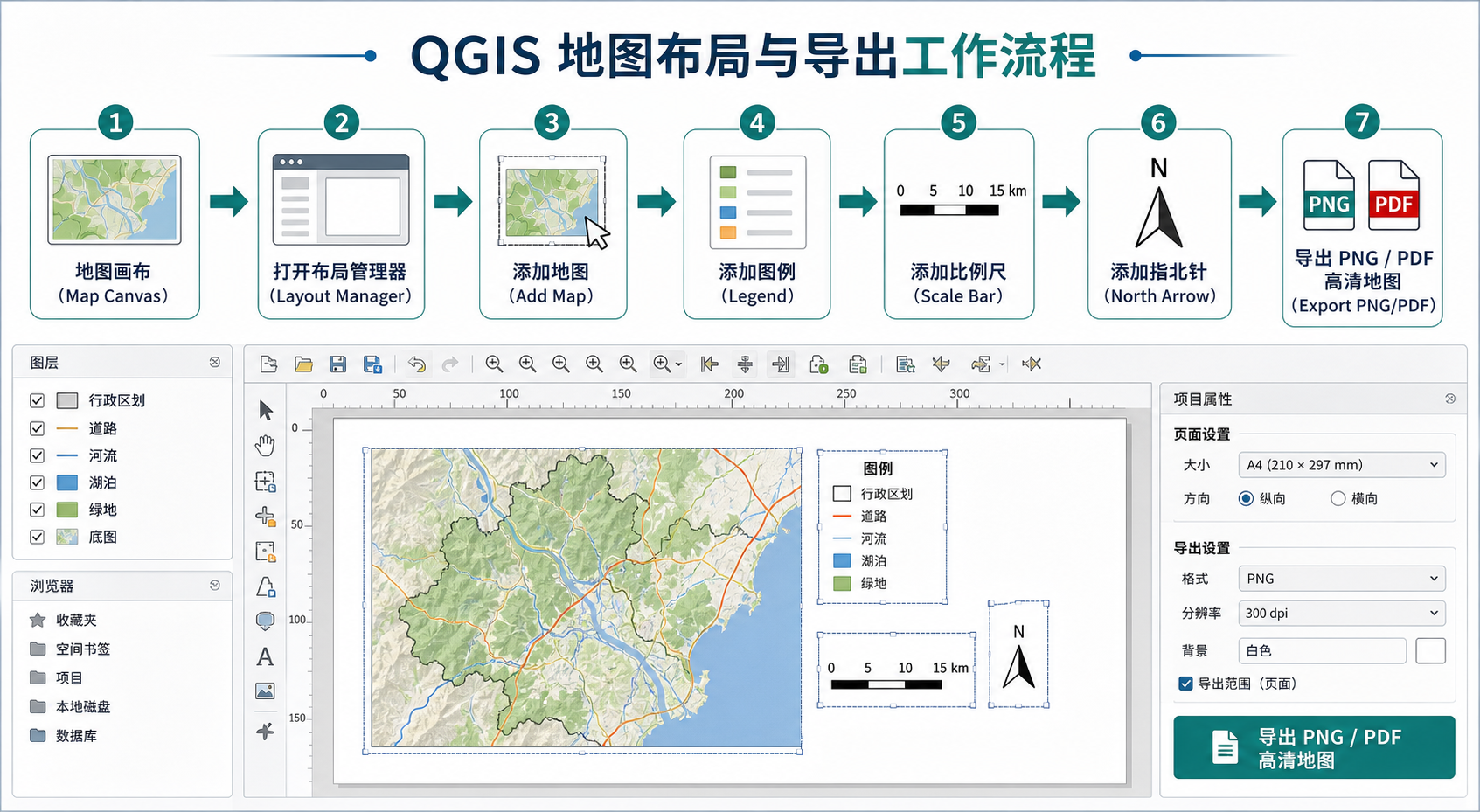Click the new layout icon in toolbar
Image resolution: width=1480 pixels, height=812 pixels.
coord(268,364)
